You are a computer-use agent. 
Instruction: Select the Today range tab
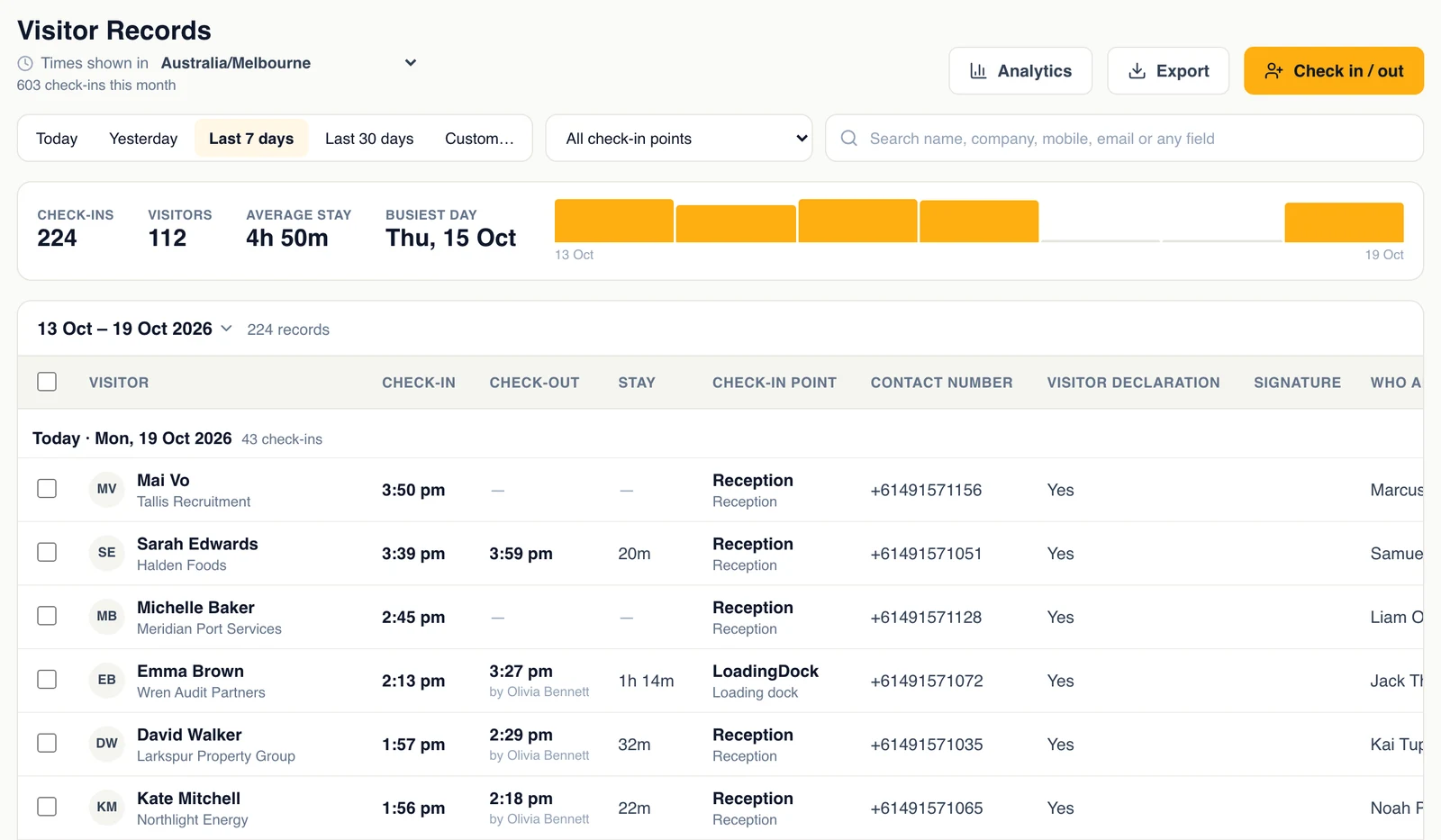pos(57,139)
